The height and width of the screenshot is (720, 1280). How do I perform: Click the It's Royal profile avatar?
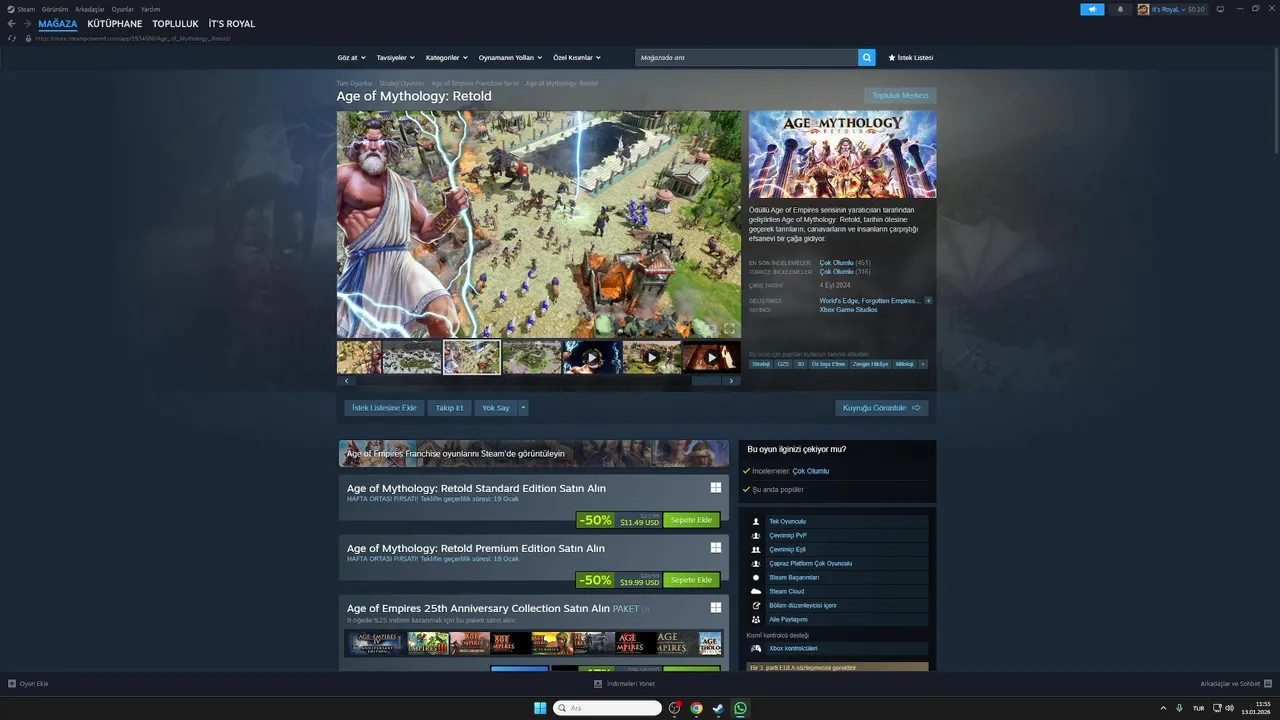1143,9
